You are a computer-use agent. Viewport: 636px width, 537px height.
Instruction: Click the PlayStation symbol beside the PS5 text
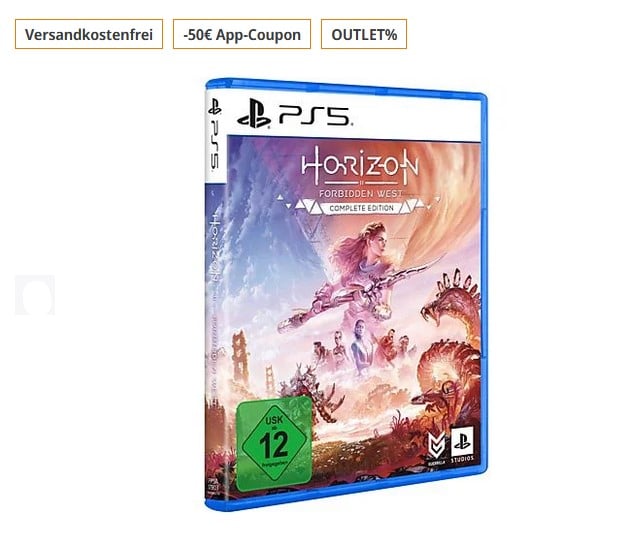(x=254, y=114)
